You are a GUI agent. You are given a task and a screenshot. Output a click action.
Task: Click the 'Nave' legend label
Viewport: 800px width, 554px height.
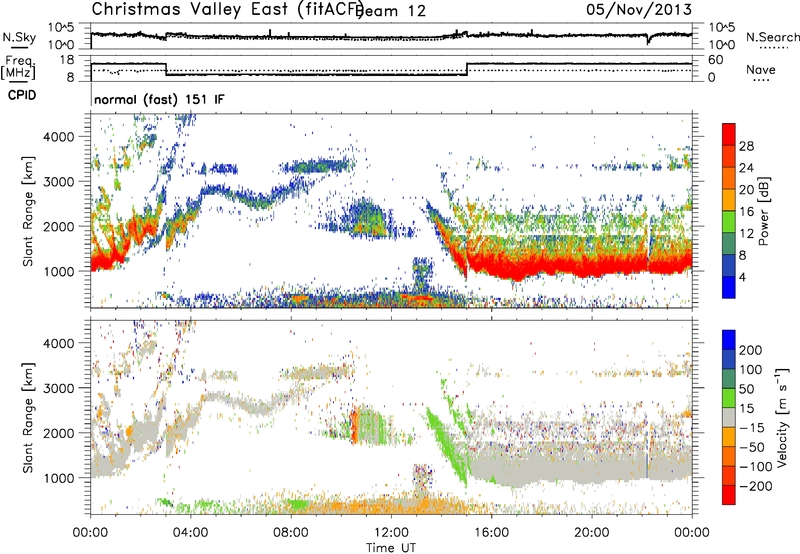761,69
